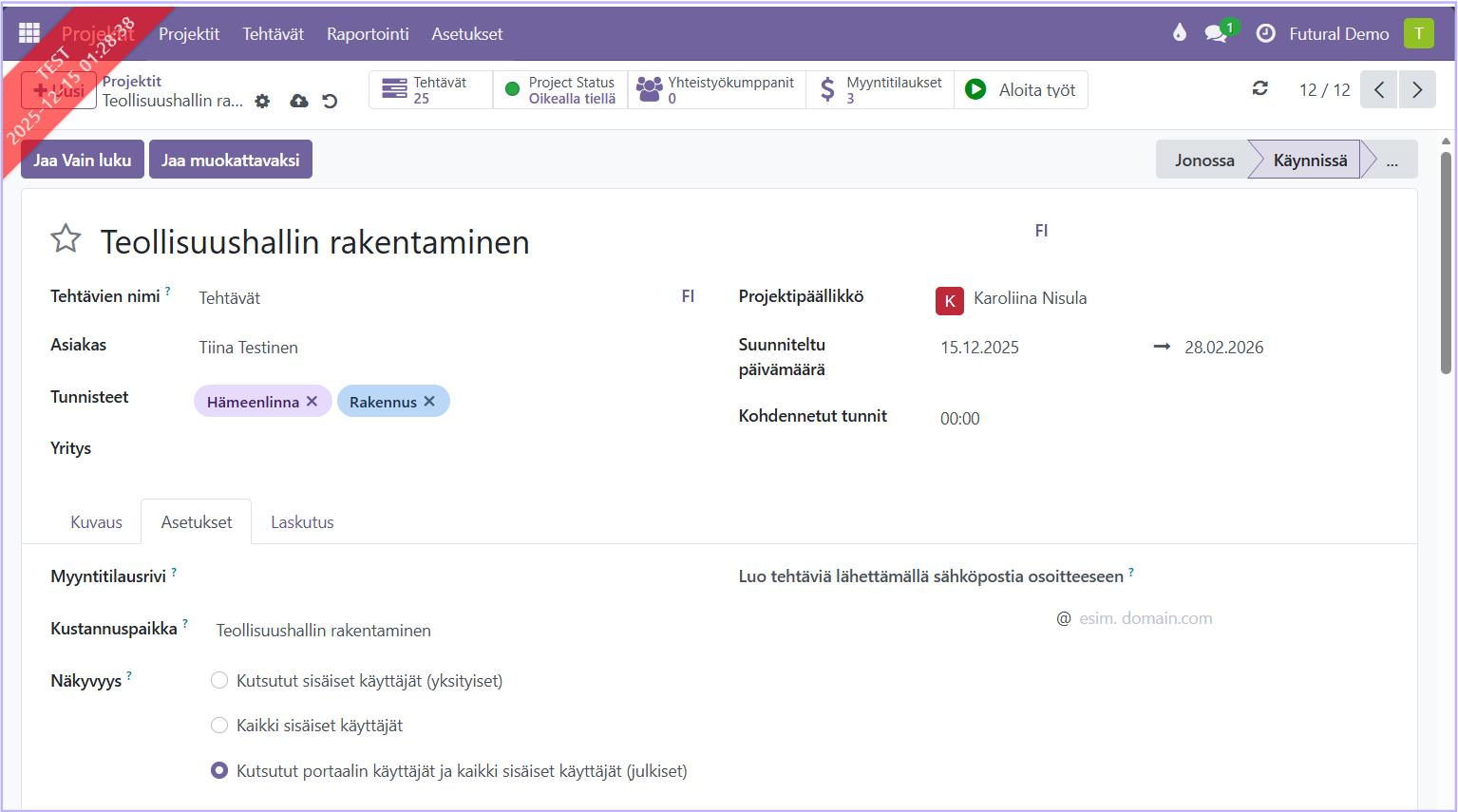The height and width of the screenshot is (812, 1458).
Task: Open the Raportointi menu
Action: (x=368, y=33)
